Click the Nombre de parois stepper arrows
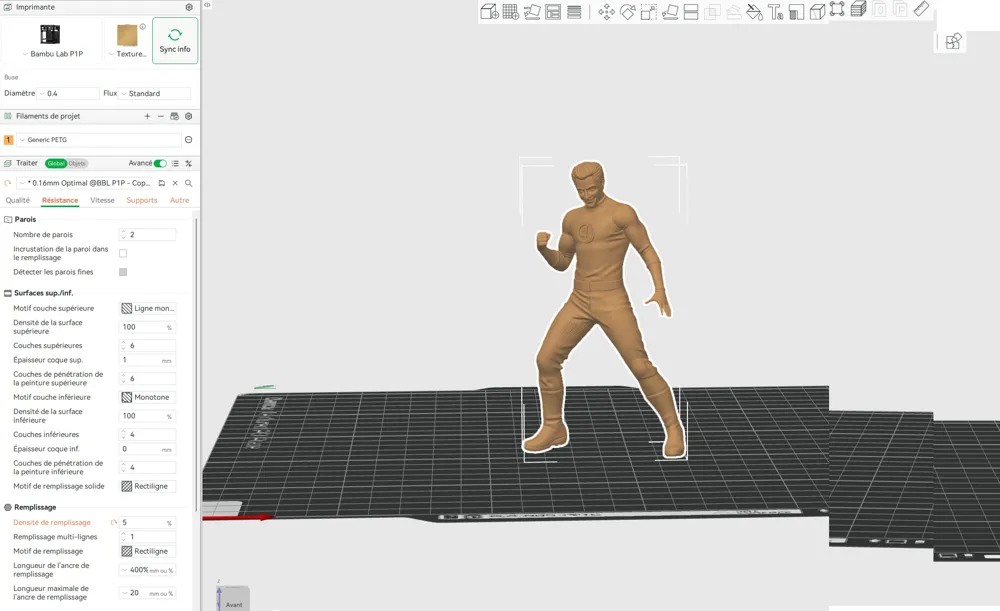This screenshot has width=1000, height=611. point(123,235)
